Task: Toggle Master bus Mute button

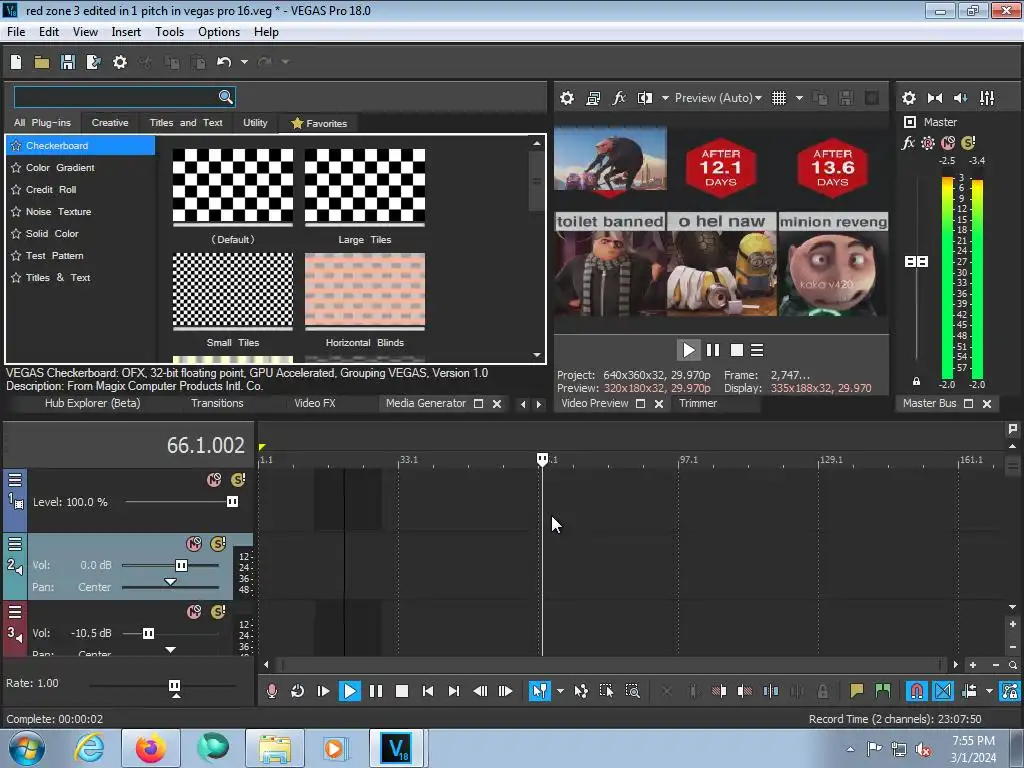Action: point(948,142)
